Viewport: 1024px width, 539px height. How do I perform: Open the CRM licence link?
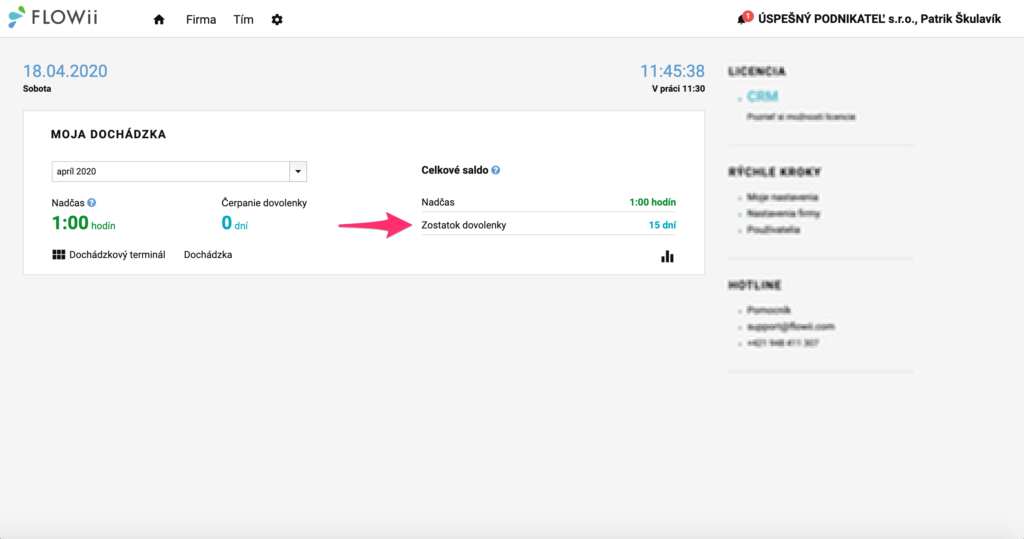pos(762,97)
